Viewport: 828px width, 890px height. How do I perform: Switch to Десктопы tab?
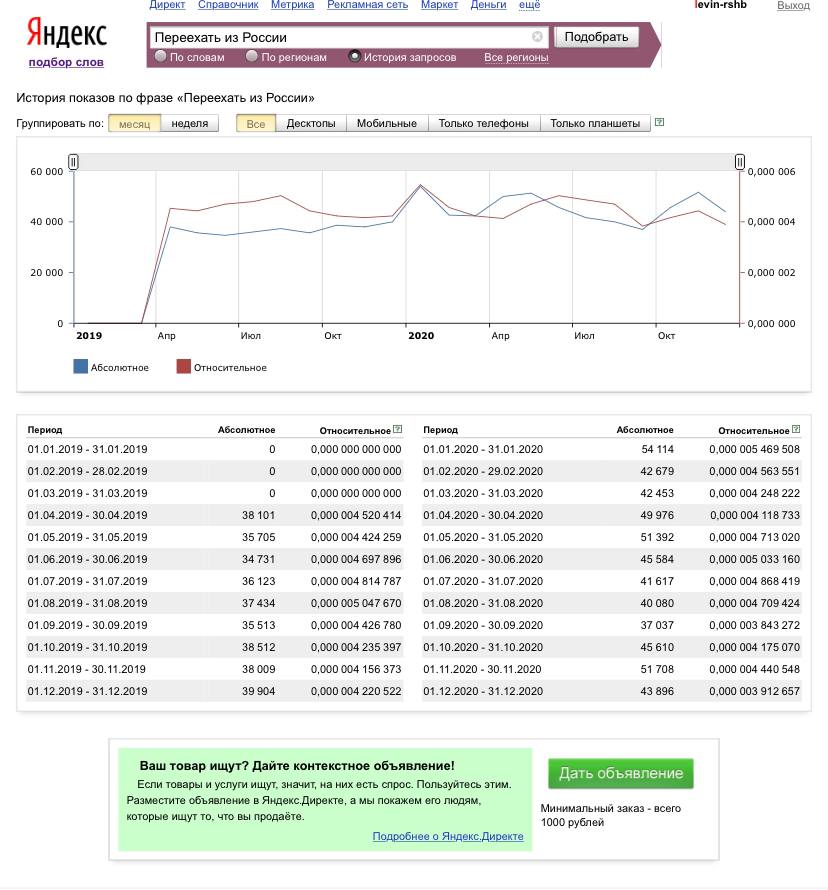click(311, 123)
